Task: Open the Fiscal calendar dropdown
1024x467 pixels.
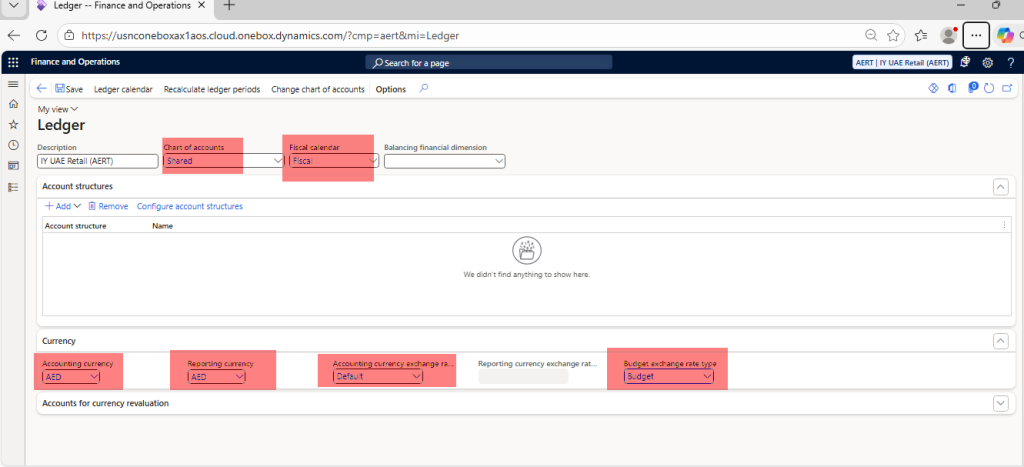Action: click(x=373, y=161)
